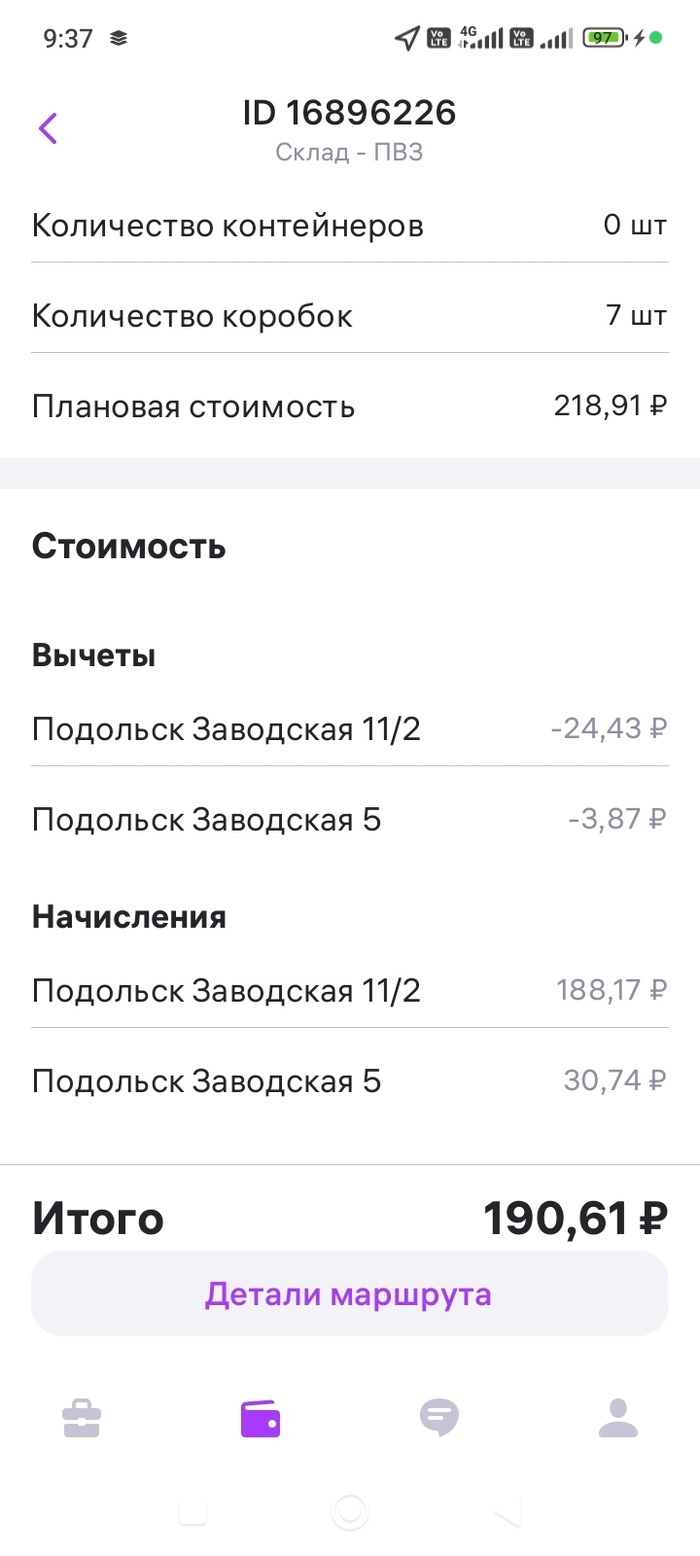Viewport: 700px width, 1556px height.
Task: Tap the Плановая стоимость row
Action: 349,407
